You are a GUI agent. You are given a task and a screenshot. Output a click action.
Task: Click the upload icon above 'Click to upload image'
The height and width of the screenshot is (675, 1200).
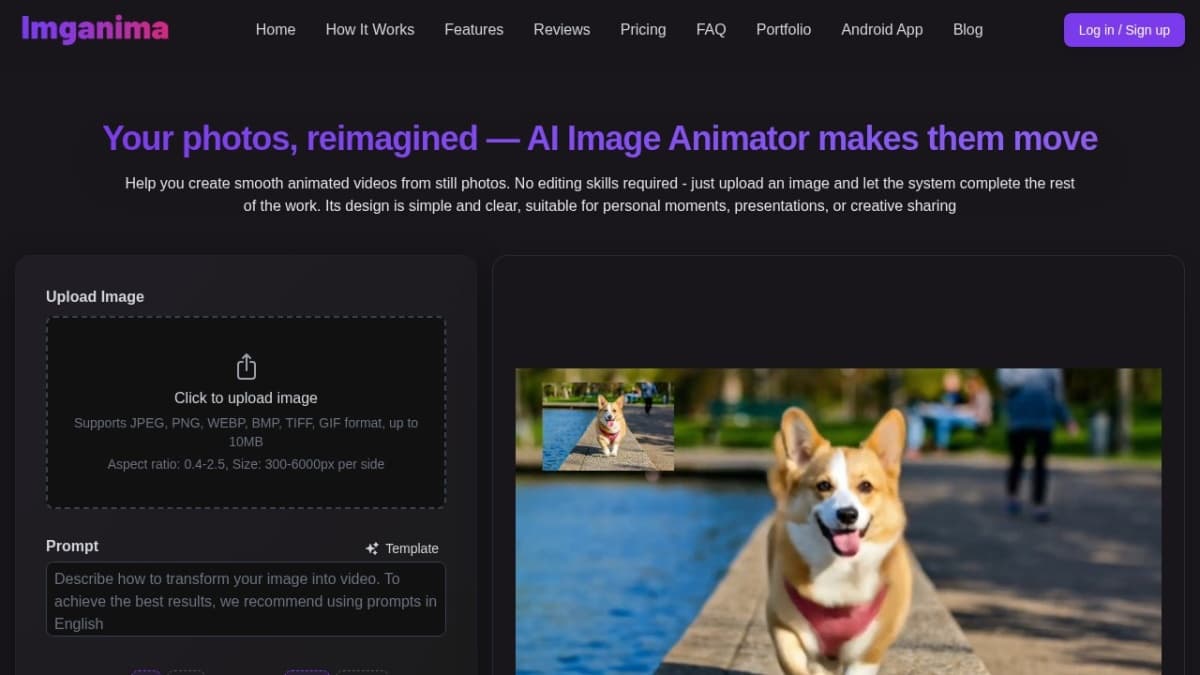(x=246, y=366)
